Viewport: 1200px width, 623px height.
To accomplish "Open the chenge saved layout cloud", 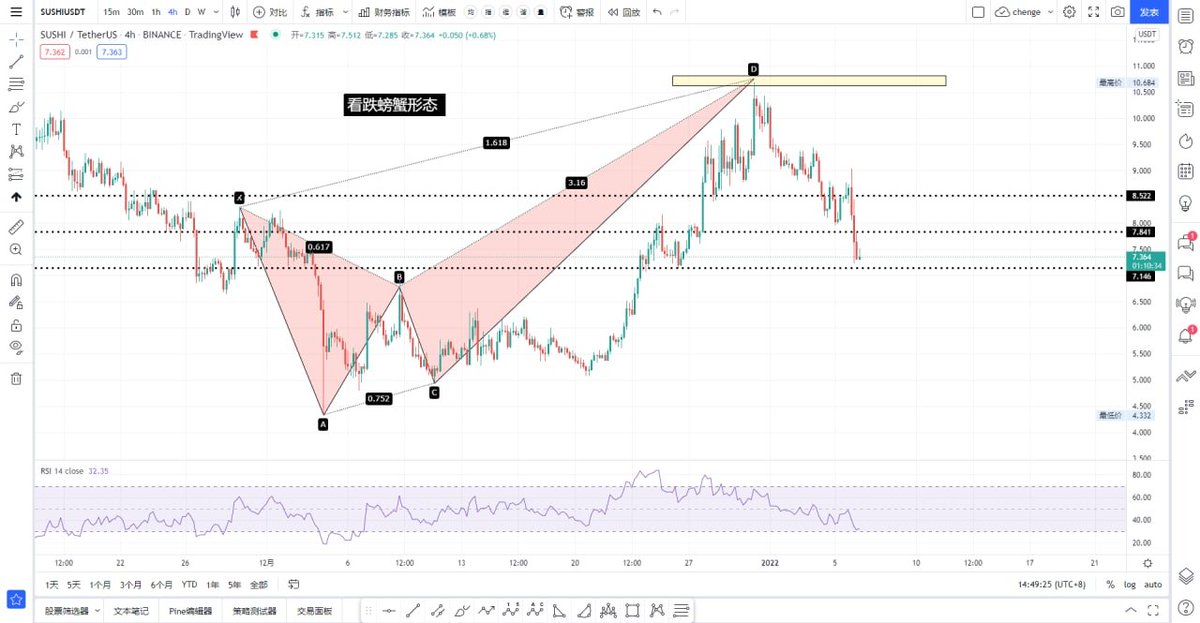I will click(1018, 12).
